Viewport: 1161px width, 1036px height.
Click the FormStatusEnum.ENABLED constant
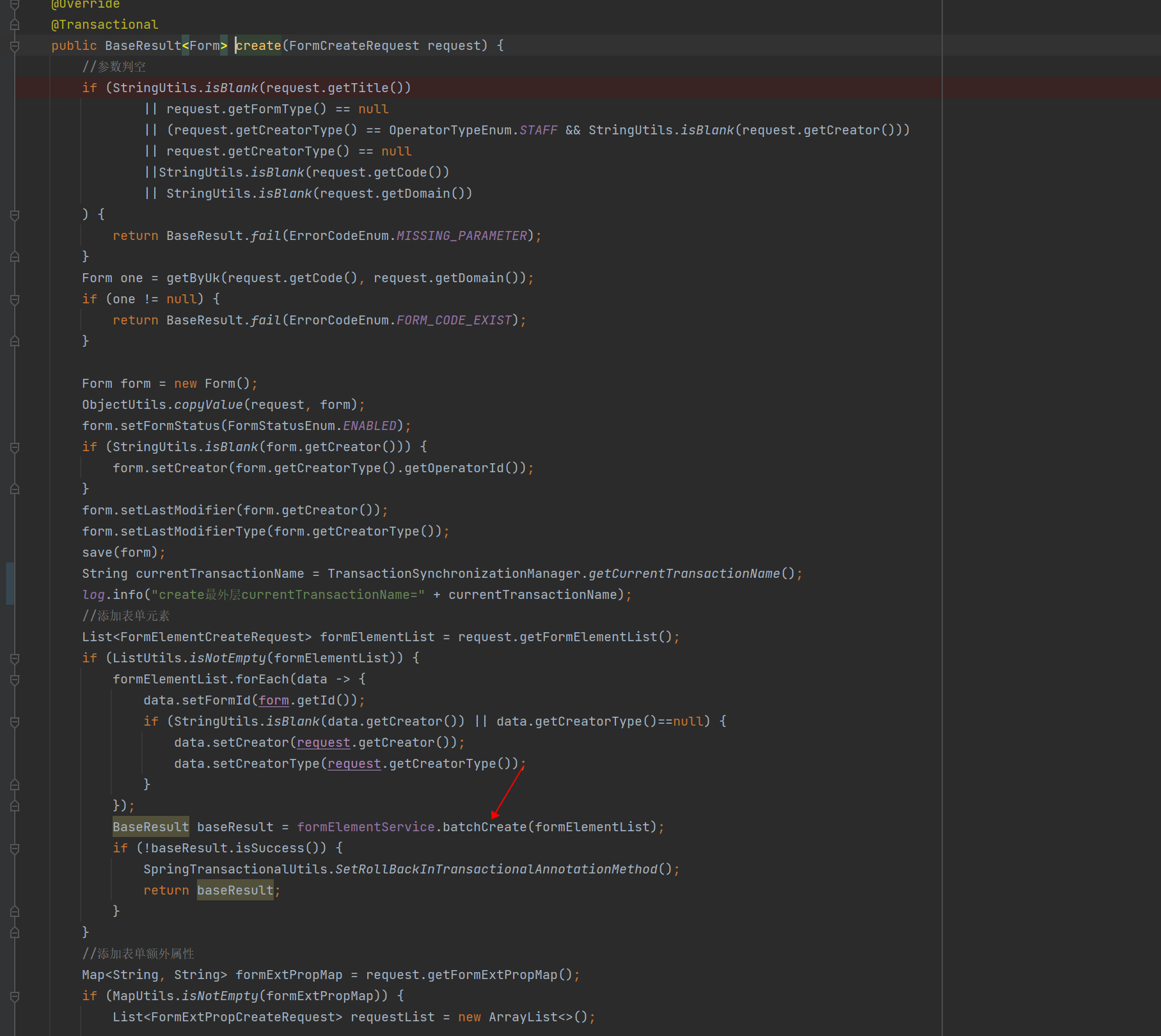pos(369,426)
